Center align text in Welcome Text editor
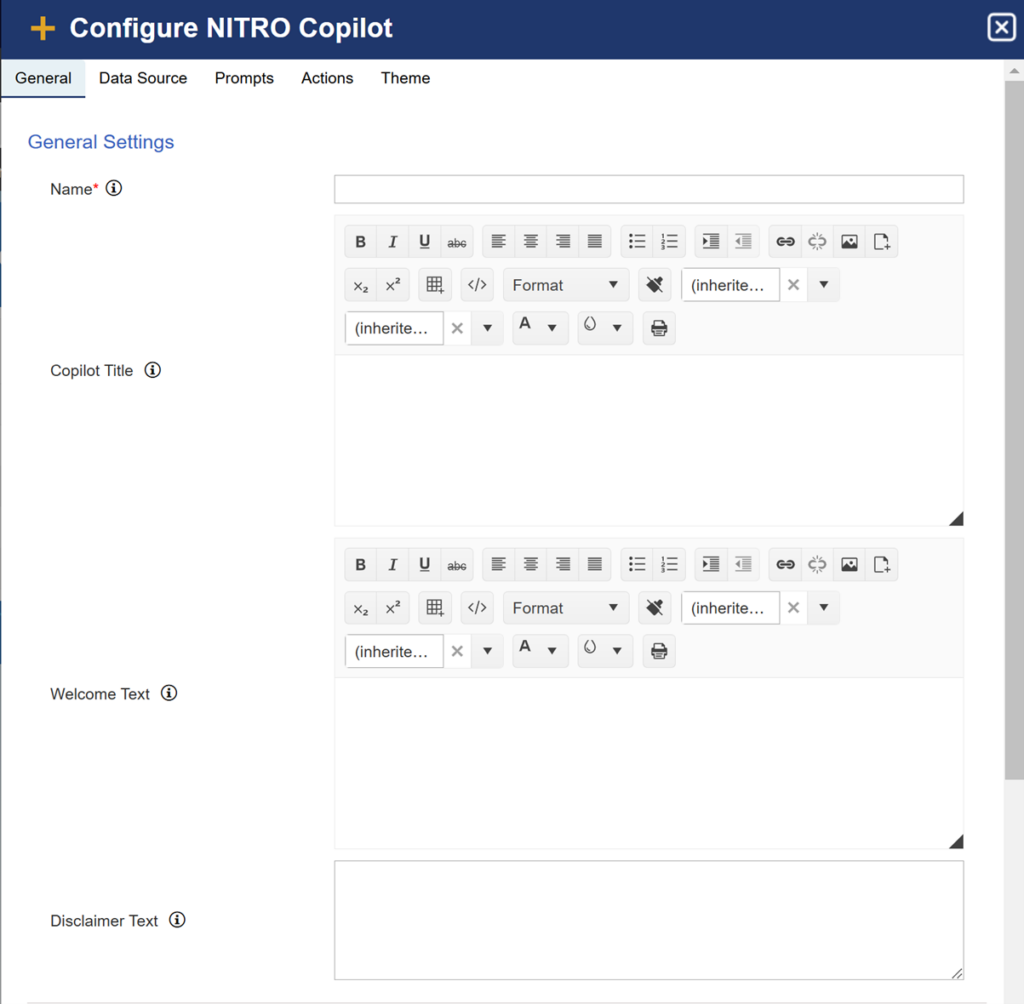The image size is (1024, 1004). 530,564
